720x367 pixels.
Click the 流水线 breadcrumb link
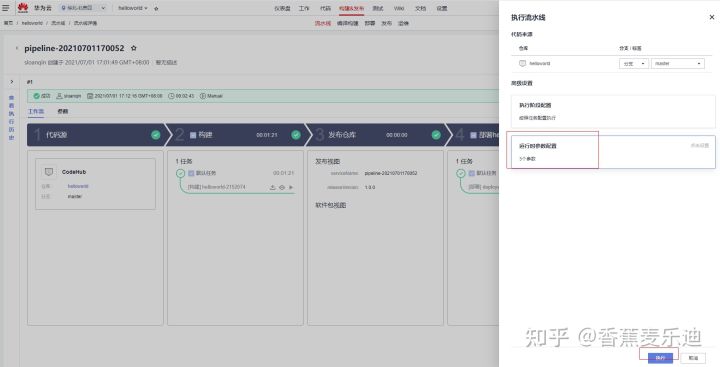click(58, 23)
